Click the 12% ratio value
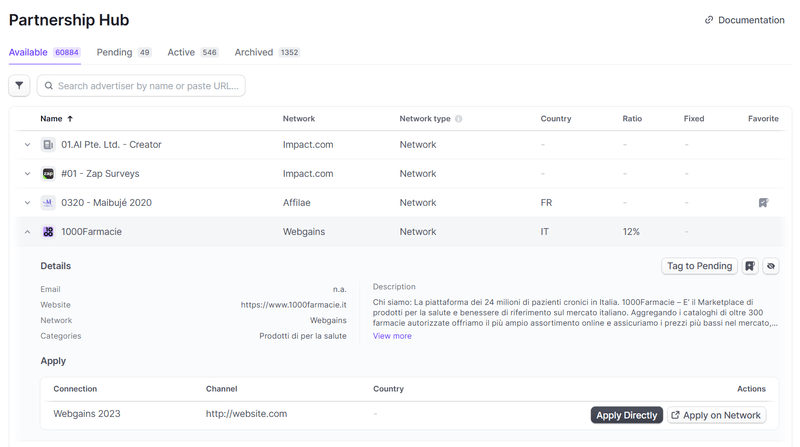Screen dimensions: 800x447 pyautogui.click(x=631, y=232)
